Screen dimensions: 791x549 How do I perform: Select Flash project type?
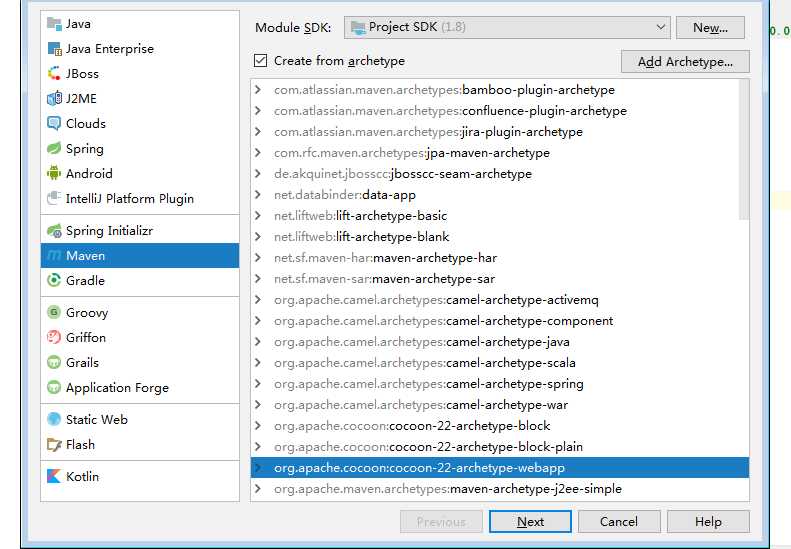140,445
